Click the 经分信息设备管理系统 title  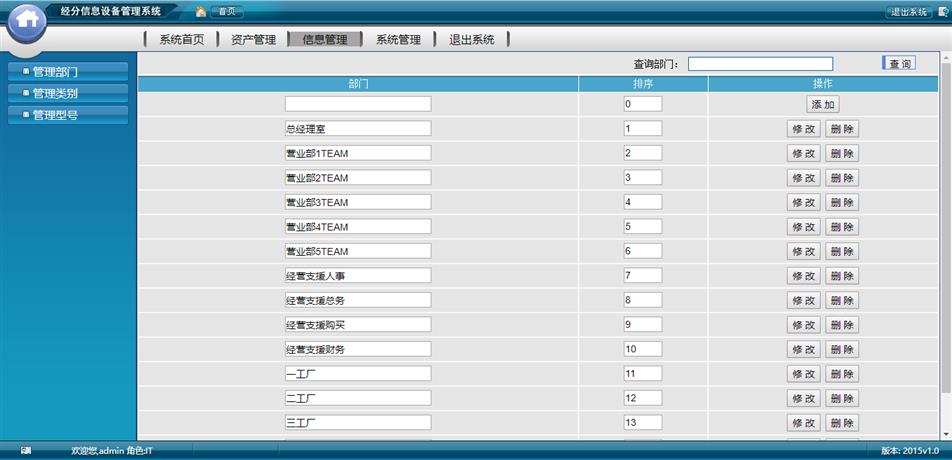coord(111,11)
